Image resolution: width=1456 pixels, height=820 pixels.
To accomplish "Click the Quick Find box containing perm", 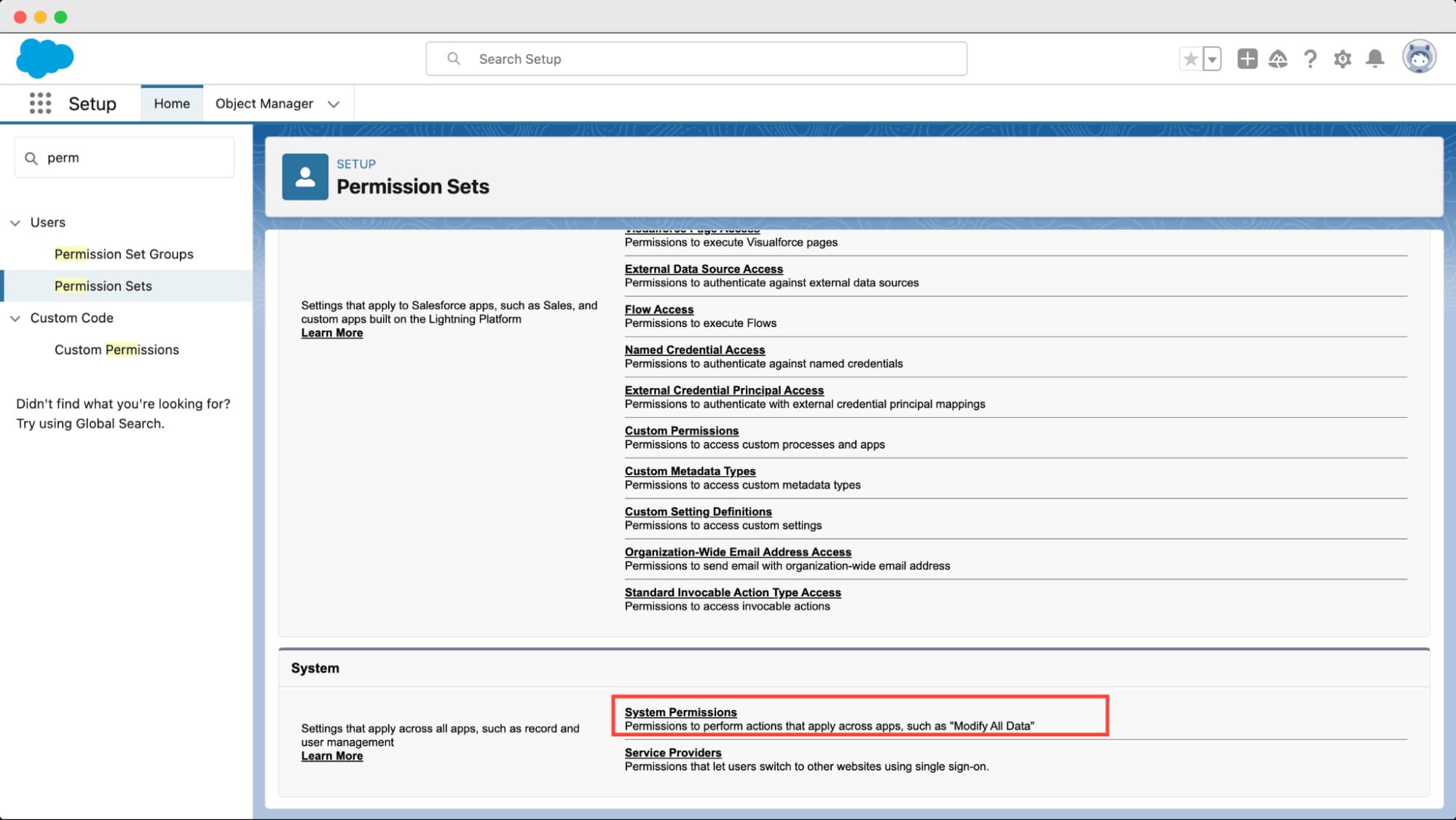I will [125, 157].
